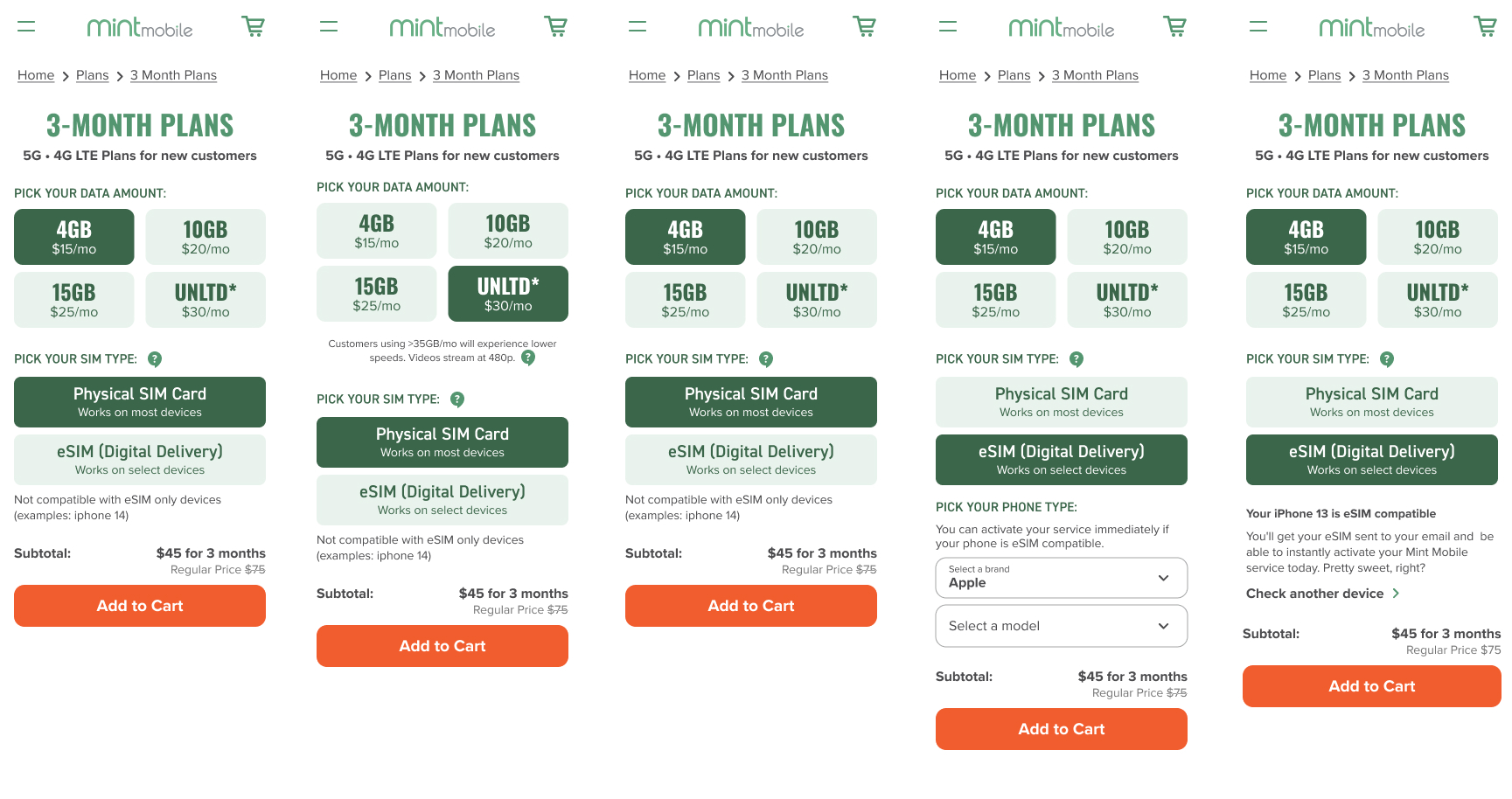Click the SIM type help icon in the fourth panel
This screenshot has width=1512, height=799.
pos(1077,359)
